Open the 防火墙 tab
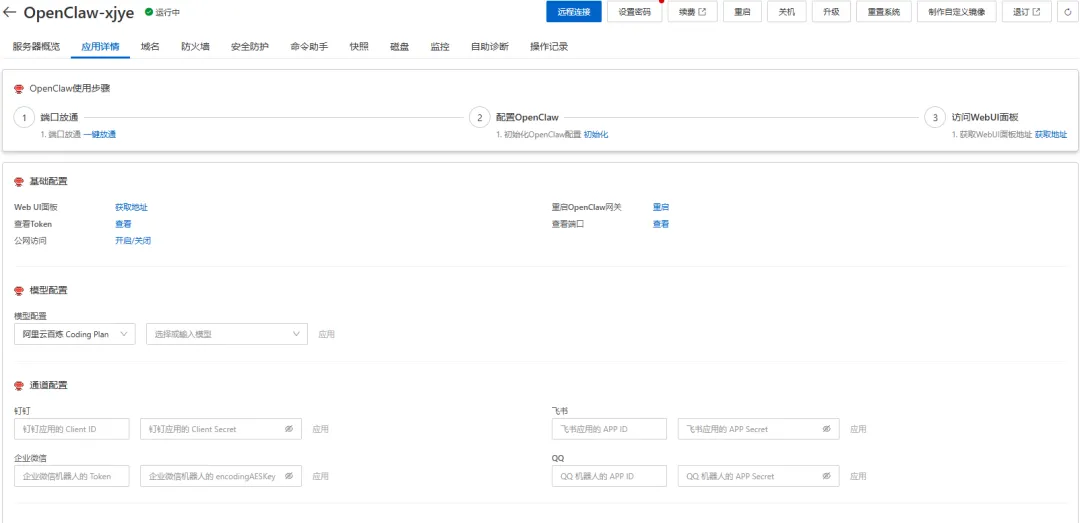1080x523 pixels. 196,47
